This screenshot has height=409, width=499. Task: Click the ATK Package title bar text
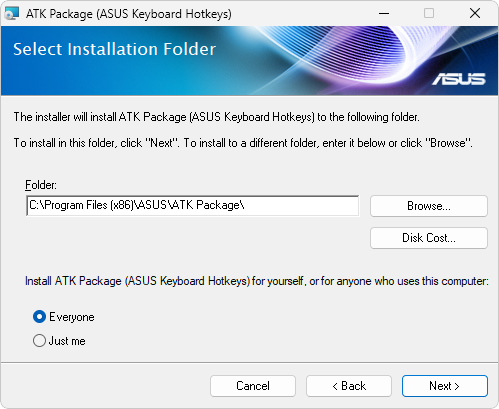[129, 14]
